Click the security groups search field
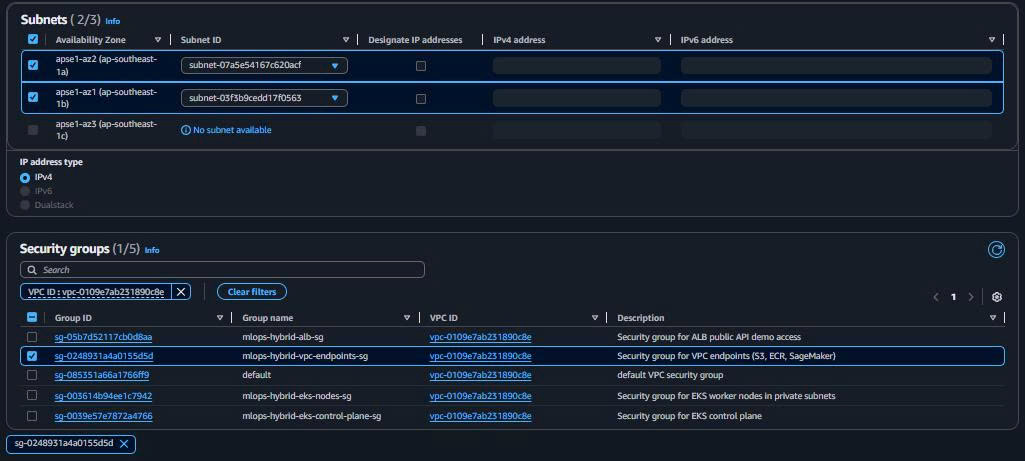The height and width of the screenshot is (461, 1025). [x=222, y=270]
